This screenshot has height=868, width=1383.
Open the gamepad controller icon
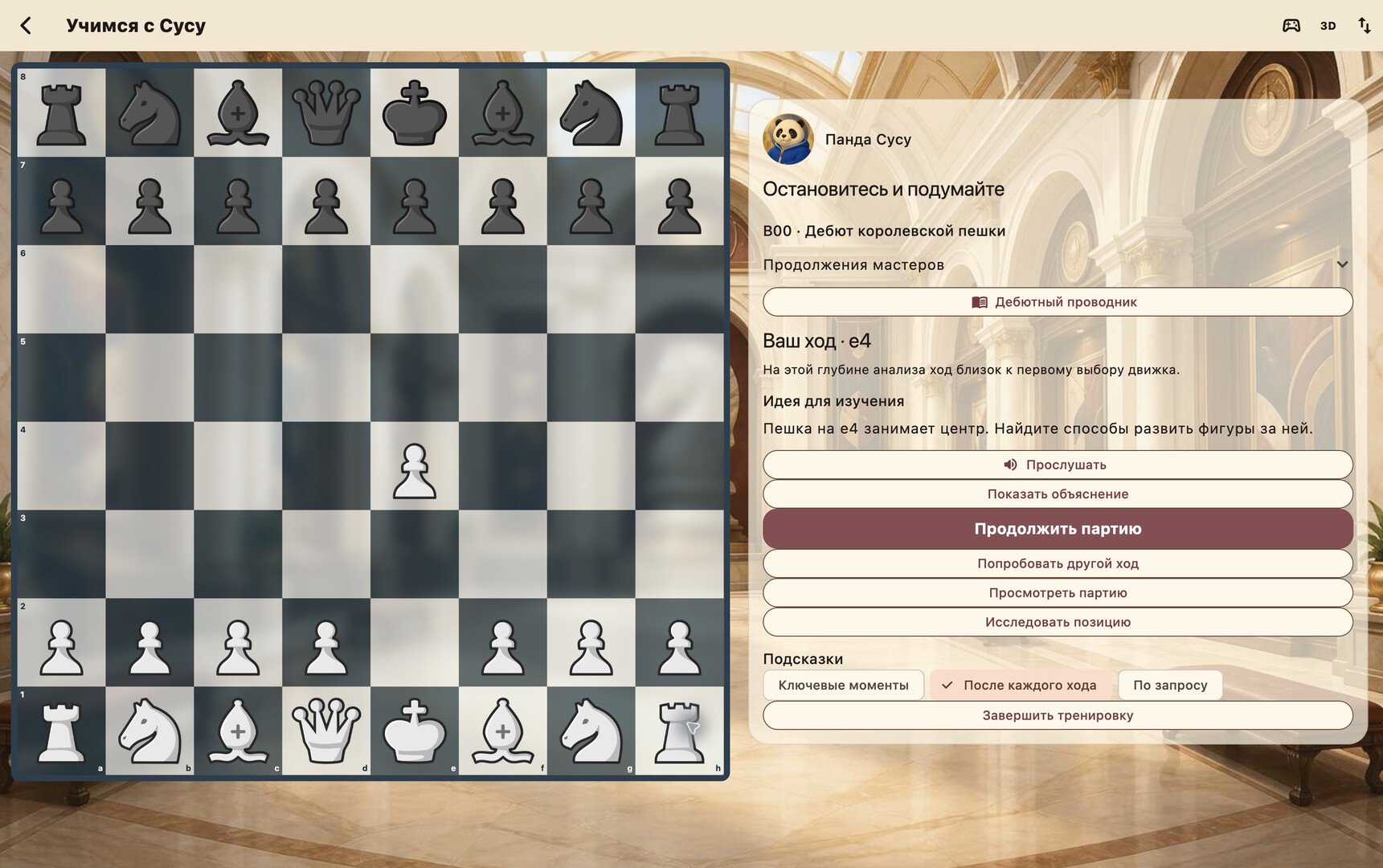tap(1291, 26)
